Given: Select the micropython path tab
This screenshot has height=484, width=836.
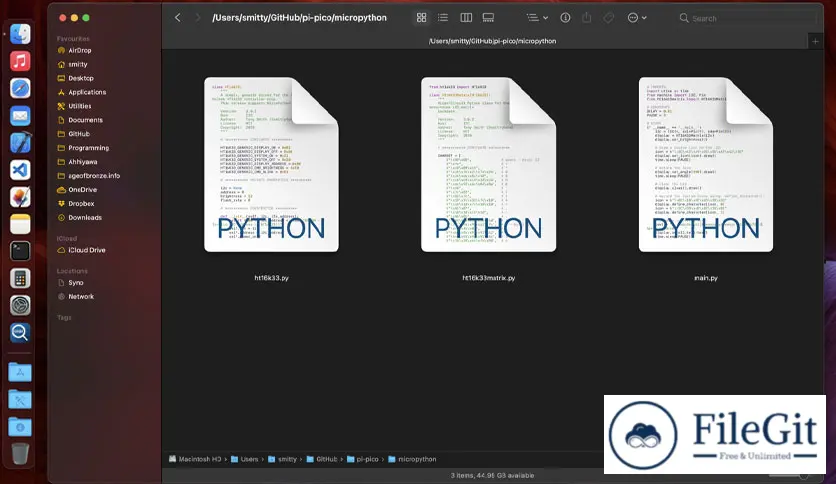Looking at the screenshot, I should (x=492, y=41).
